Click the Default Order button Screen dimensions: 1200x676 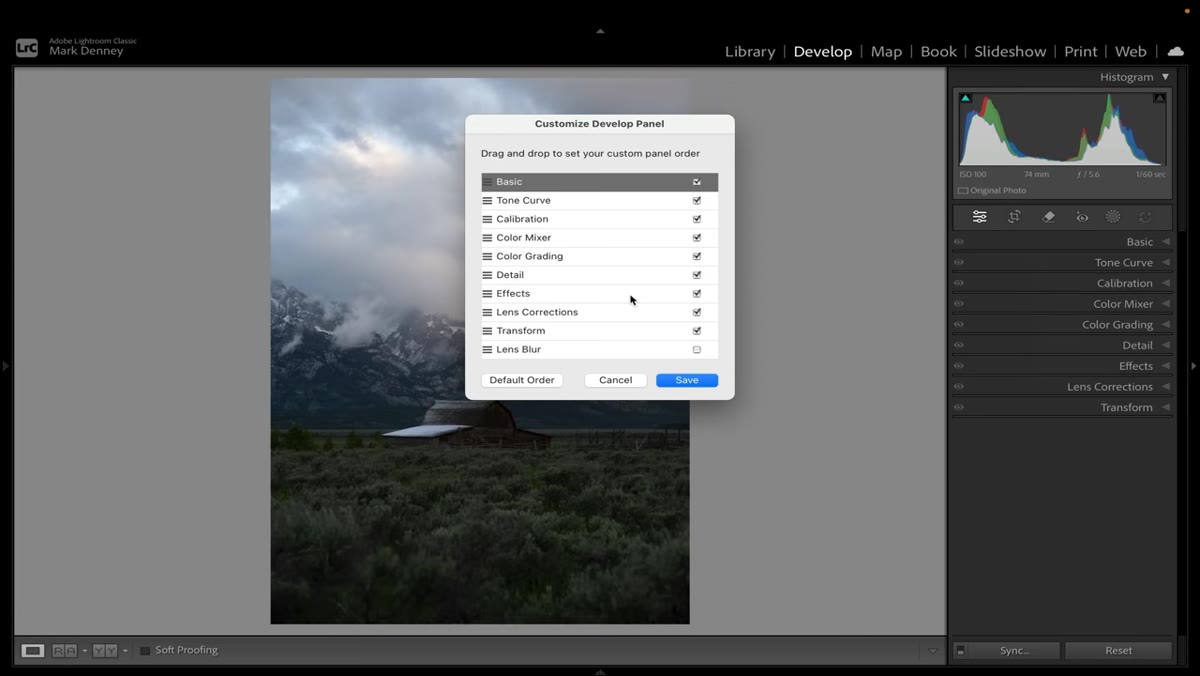[522, 380]
